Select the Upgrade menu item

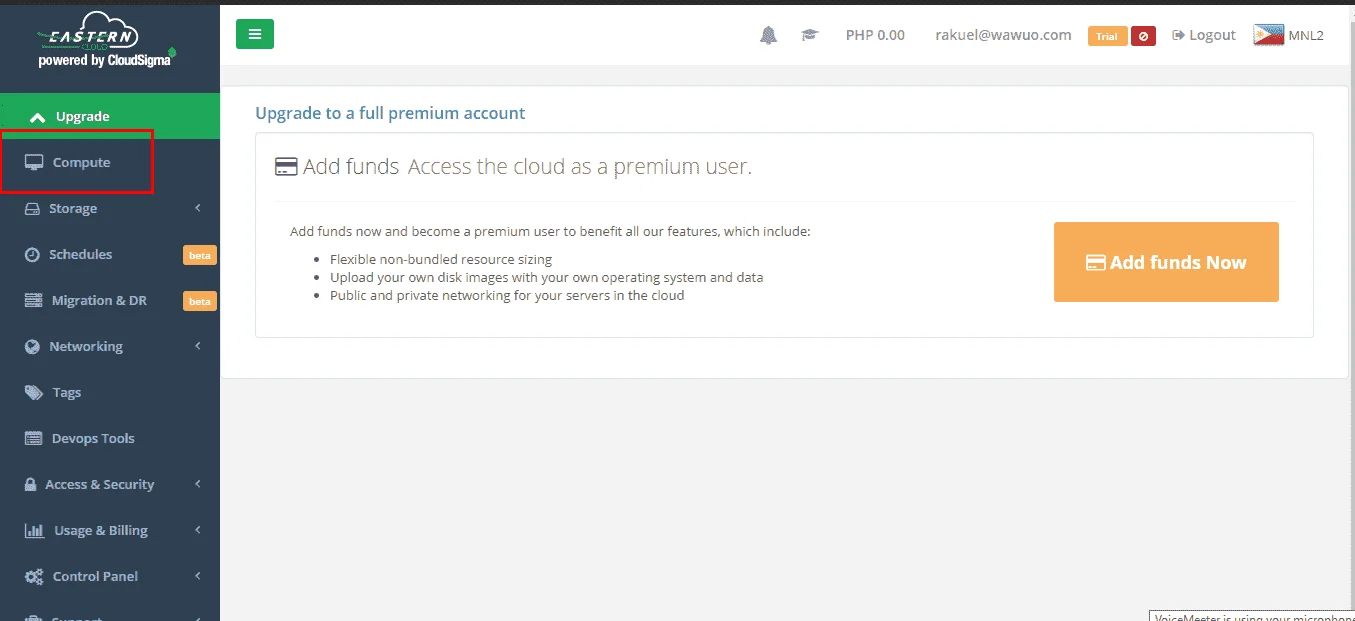(110, 116)
